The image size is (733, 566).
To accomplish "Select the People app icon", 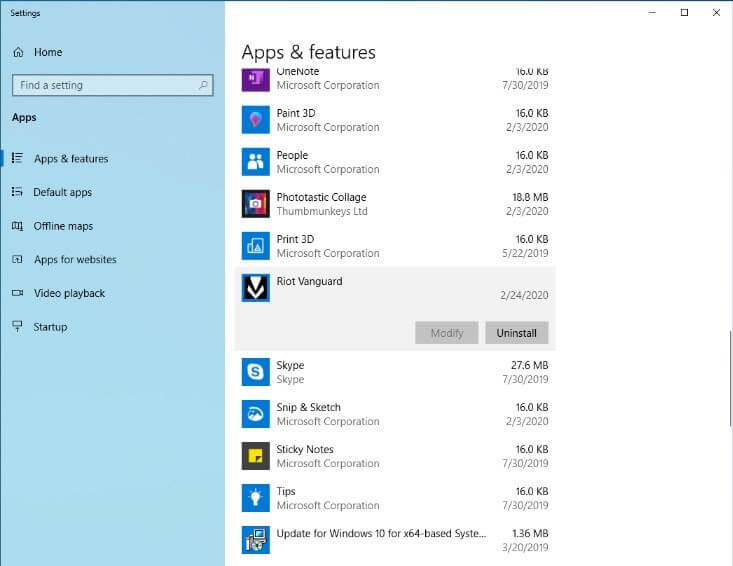I will tap(256, 162).
